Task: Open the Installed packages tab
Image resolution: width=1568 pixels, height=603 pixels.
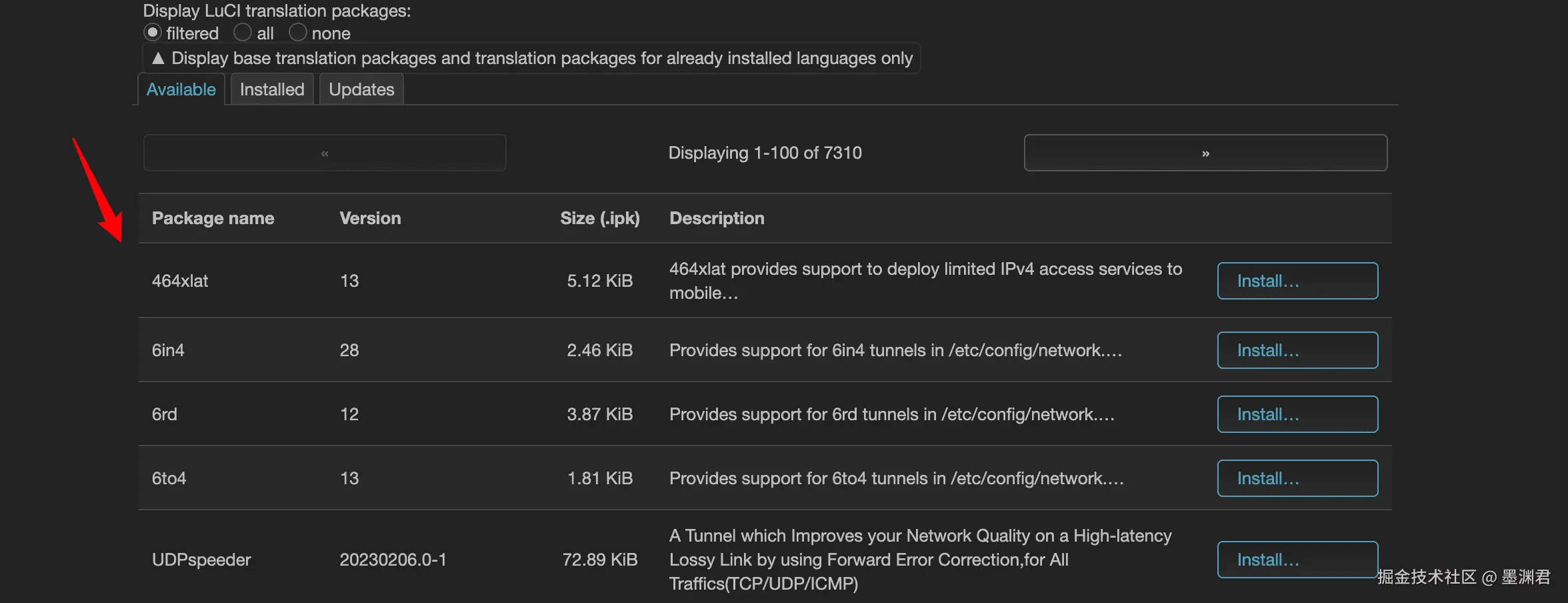Action: (271, 89)
